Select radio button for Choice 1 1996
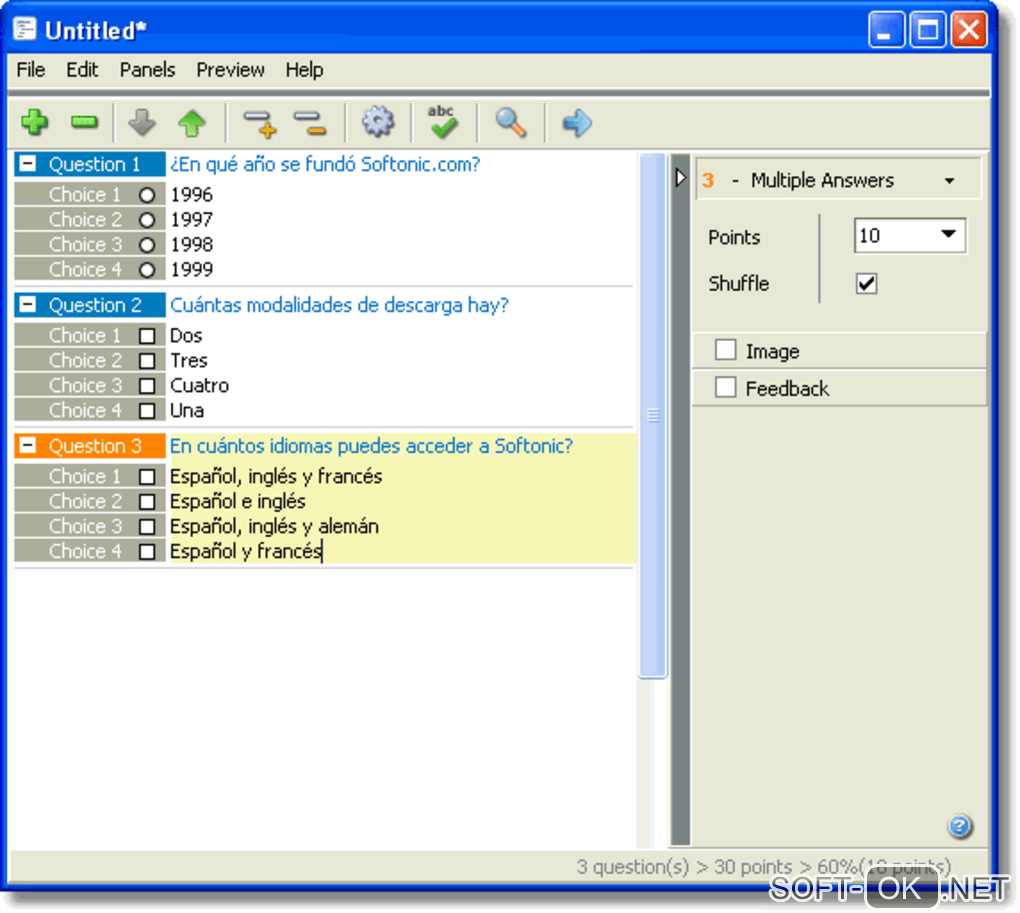This screenshot has width=1020, height=913. 147,194
